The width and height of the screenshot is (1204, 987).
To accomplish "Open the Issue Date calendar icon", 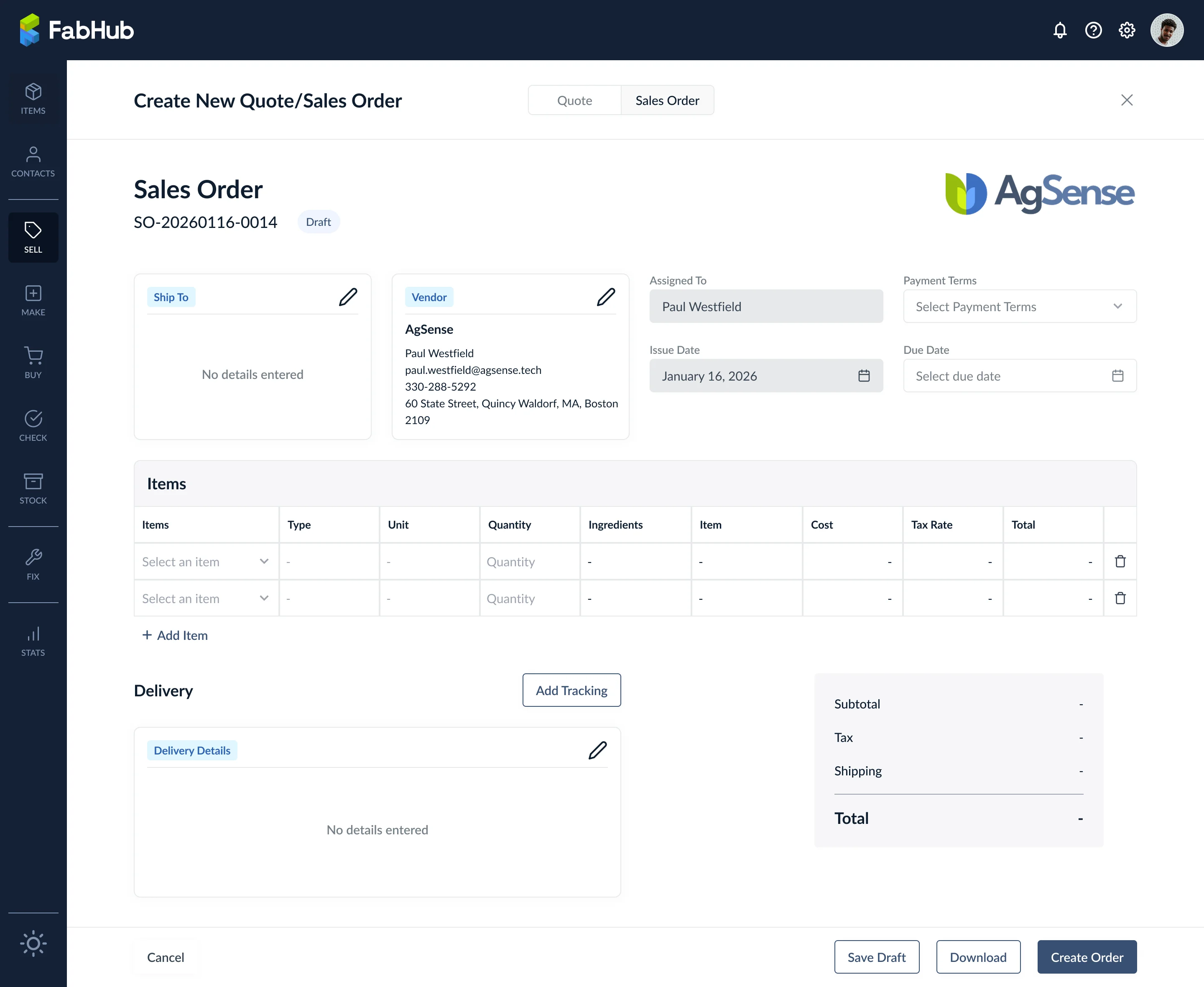I will coord(864,376).
